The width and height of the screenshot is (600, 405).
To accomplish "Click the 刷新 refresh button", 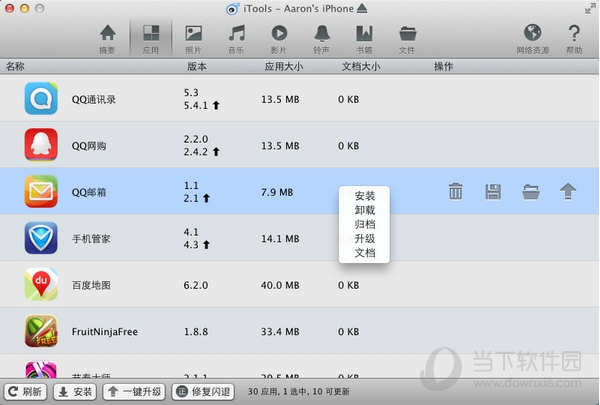I will coord(25,392).
